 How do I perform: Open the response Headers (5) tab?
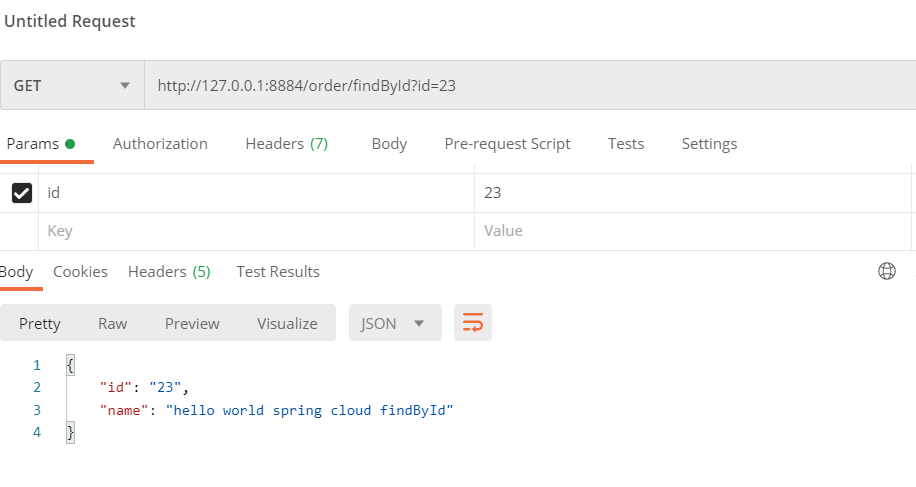click(169, 272)
